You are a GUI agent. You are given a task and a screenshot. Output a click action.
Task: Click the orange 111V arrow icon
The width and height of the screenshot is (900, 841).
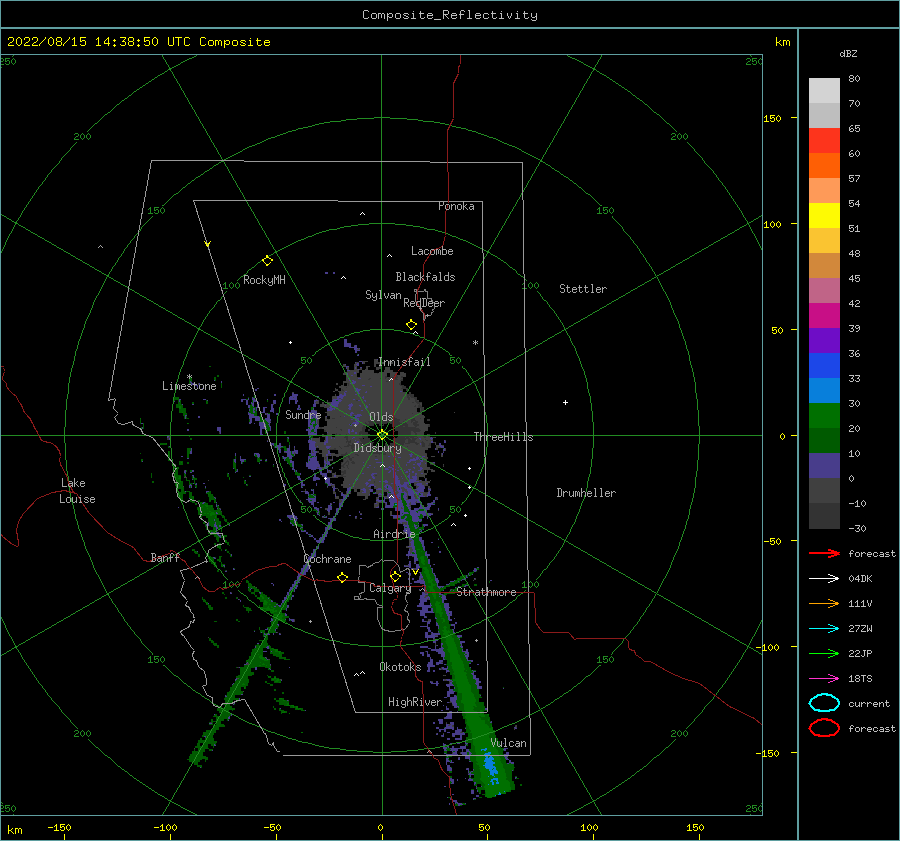(x=824, y=603)
